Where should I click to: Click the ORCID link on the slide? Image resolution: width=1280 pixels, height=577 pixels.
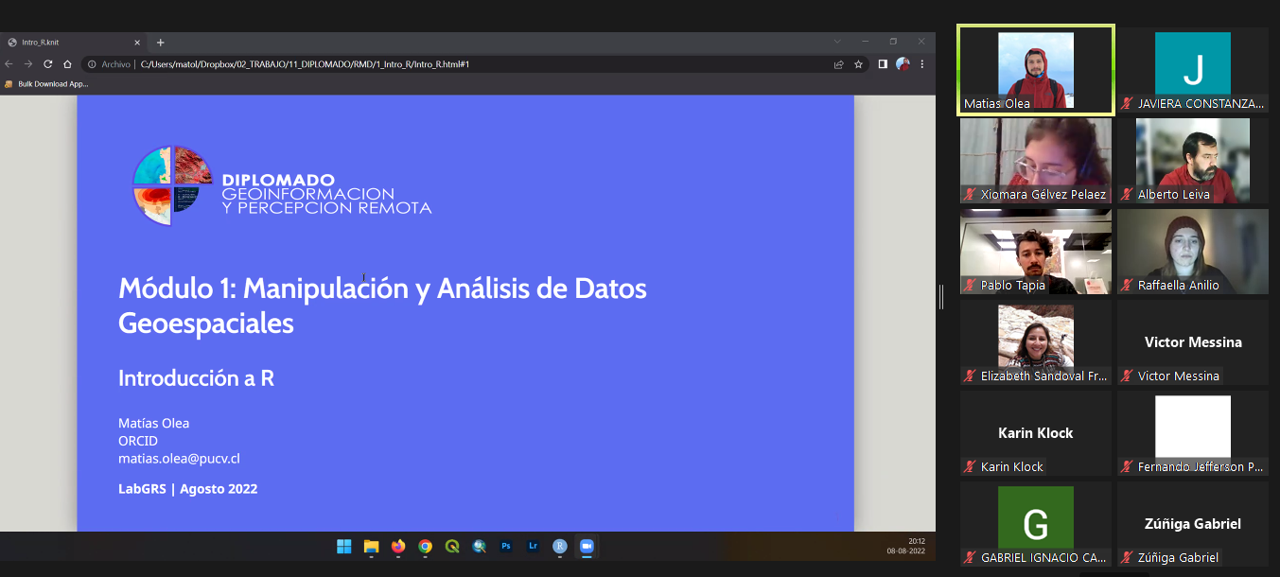click(x=138, y=441)
